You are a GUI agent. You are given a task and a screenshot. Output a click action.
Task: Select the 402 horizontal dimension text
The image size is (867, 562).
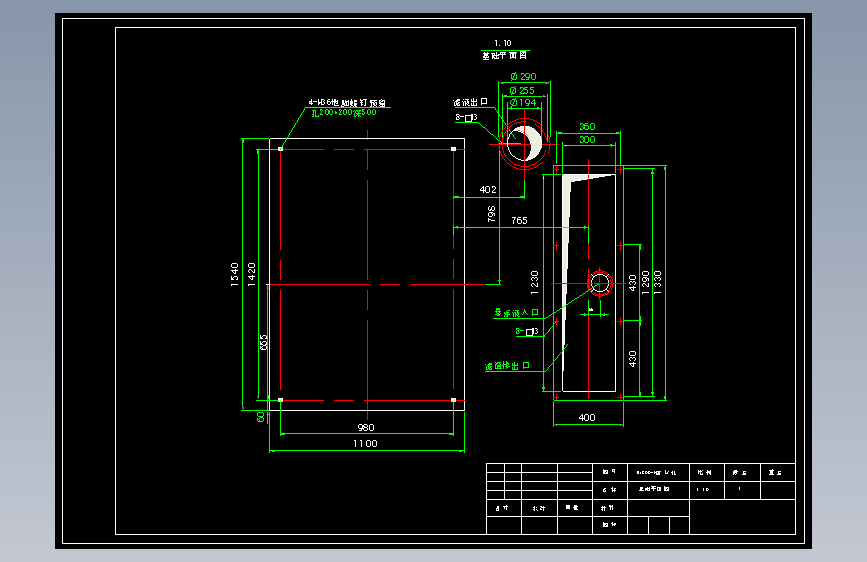coord(488,189)
